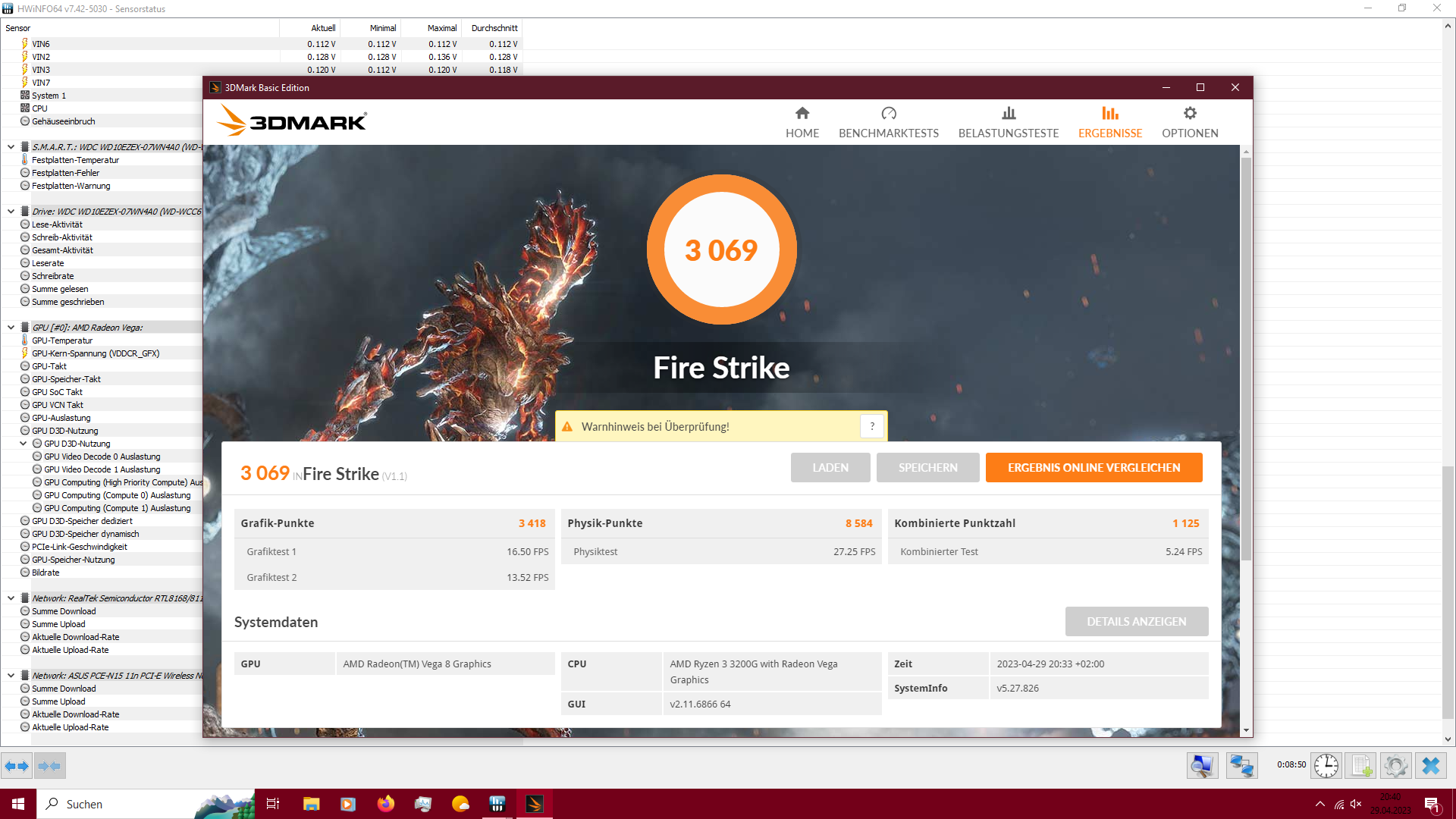Open HWiNFO sensor settings gear icon
The height and width of the screenshot is (819, 1456).
coord(1395,766)
